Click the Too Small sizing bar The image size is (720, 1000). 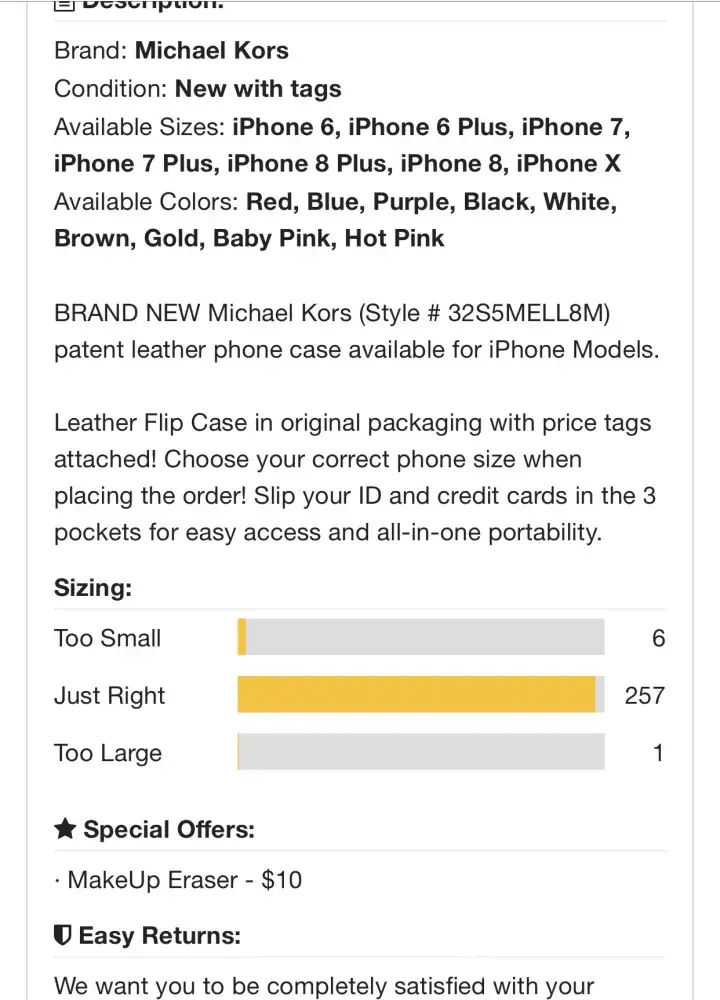pyautogui.click(x=420, y=638)
